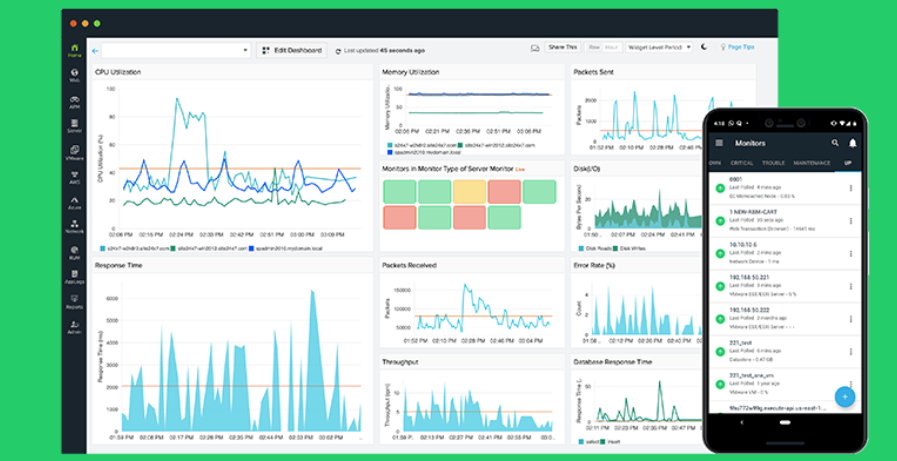Screen dimensions: 897x461
Task: Click the Edit Dashboard button
Action: (292, 50)
